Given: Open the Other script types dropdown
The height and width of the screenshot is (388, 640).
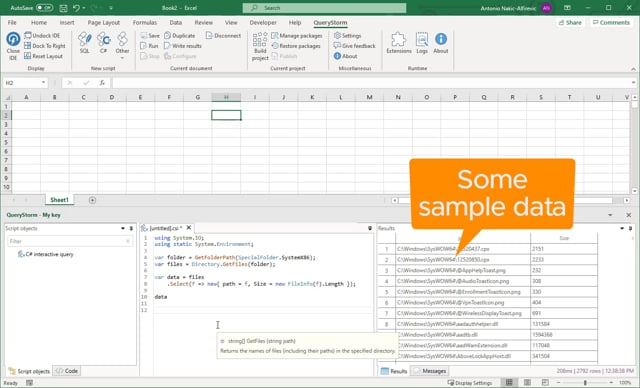Looking at the screenshot, I should (x=122, y=46).
